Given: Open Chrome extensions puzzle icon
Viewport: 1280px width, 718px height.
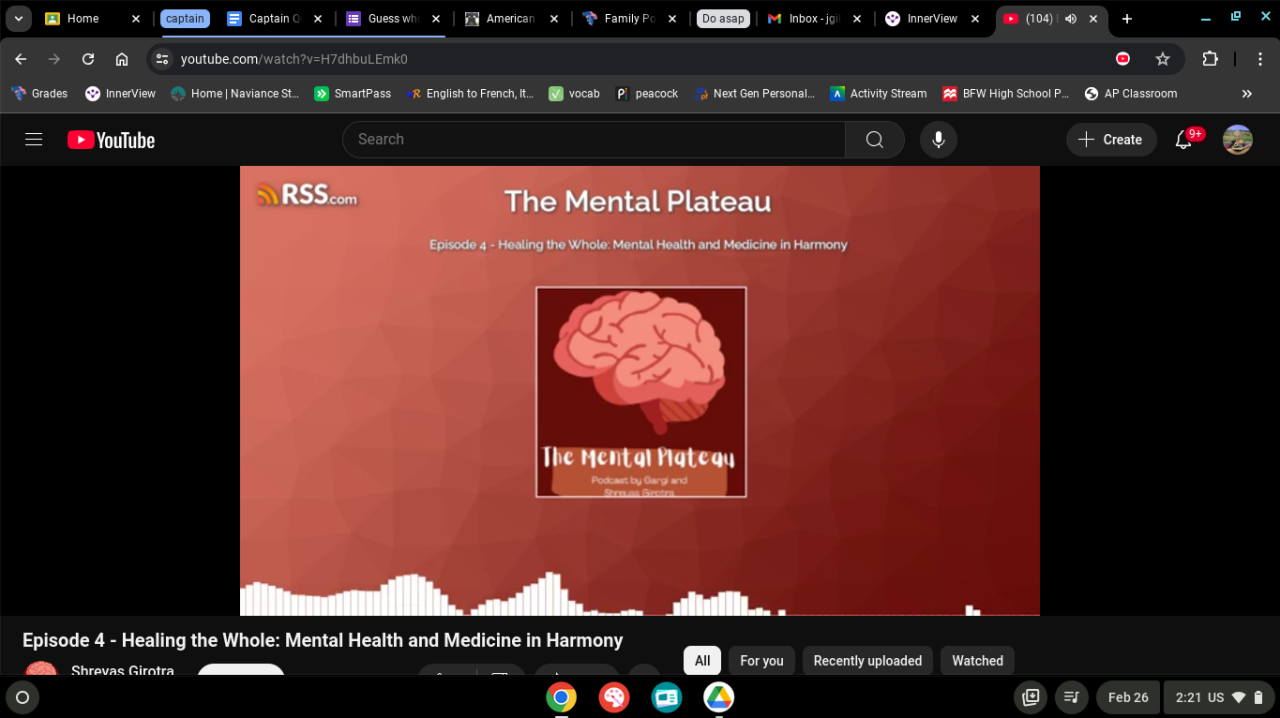Looking at the screenshot, I should click(1209, 59).
